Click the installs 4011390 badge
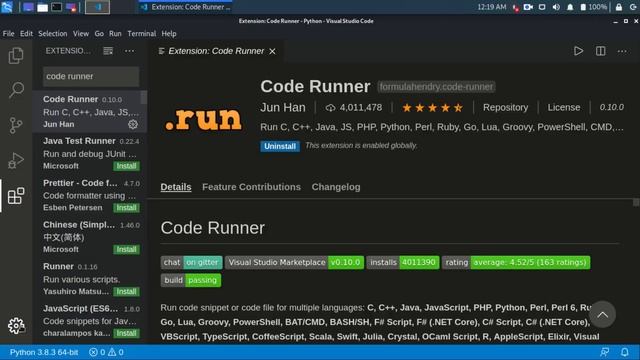 tap(403, 262)
